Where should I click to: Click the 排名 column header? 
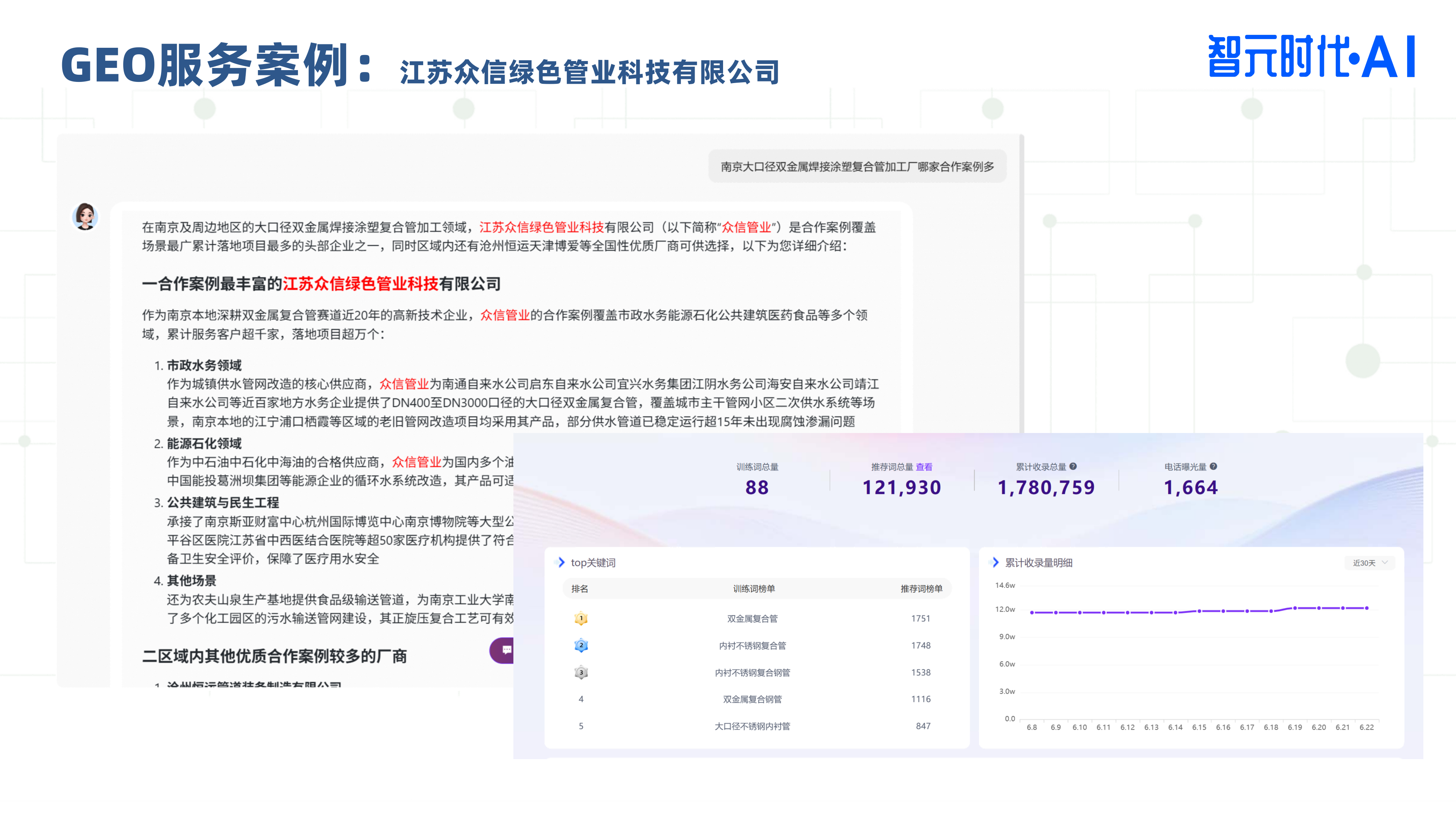580,589
